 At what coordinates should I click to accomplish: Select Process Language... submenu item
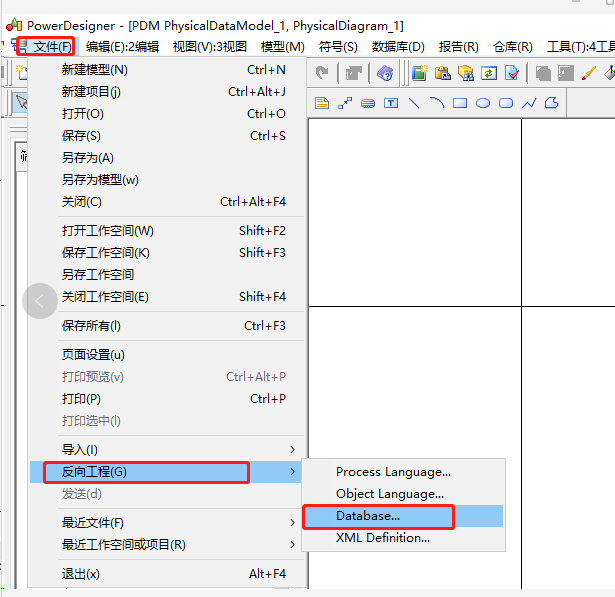pyautogui.click(x=404, y=472)
